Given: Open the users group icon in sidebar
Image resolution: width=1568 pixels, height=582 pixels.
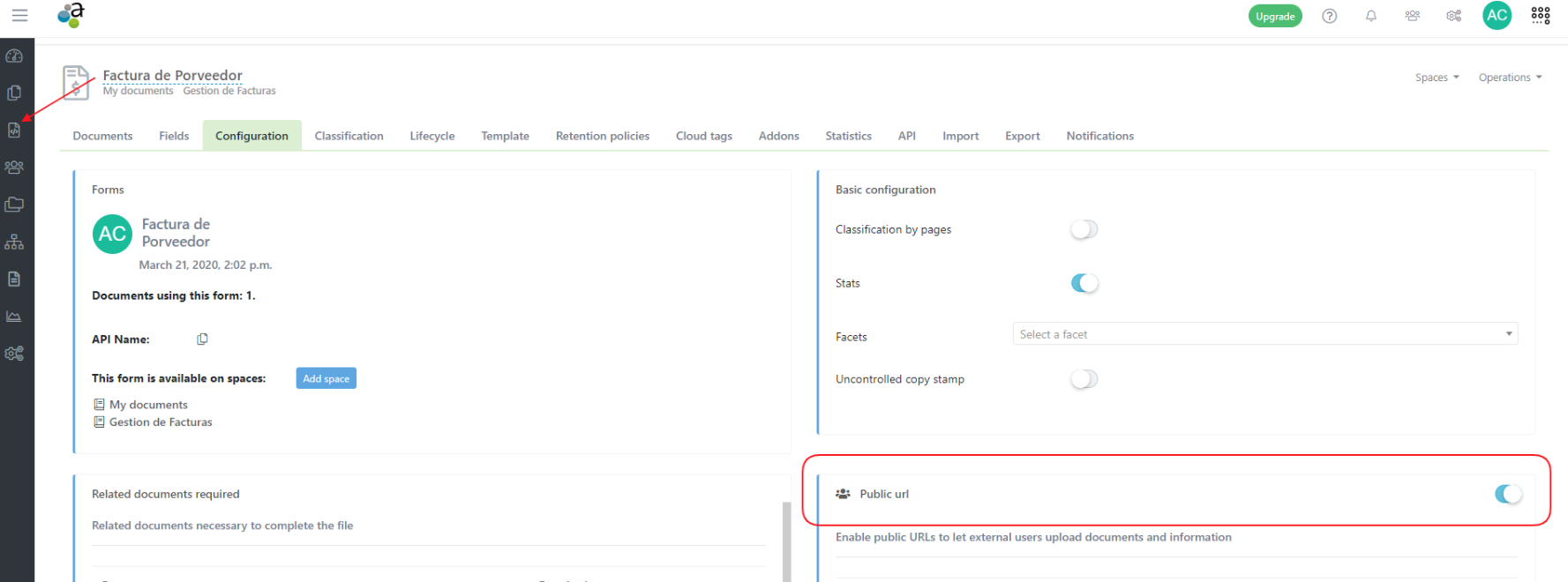Looking at the screenshot, I should (14, 168).
